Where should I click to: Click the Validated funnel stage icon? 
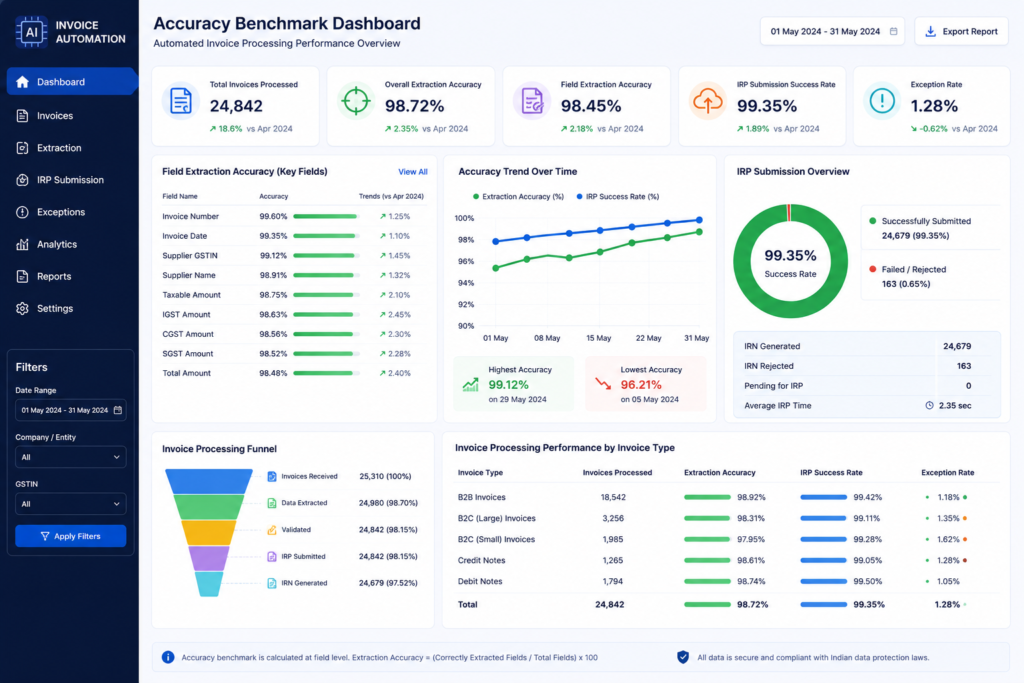pos(272,530)
